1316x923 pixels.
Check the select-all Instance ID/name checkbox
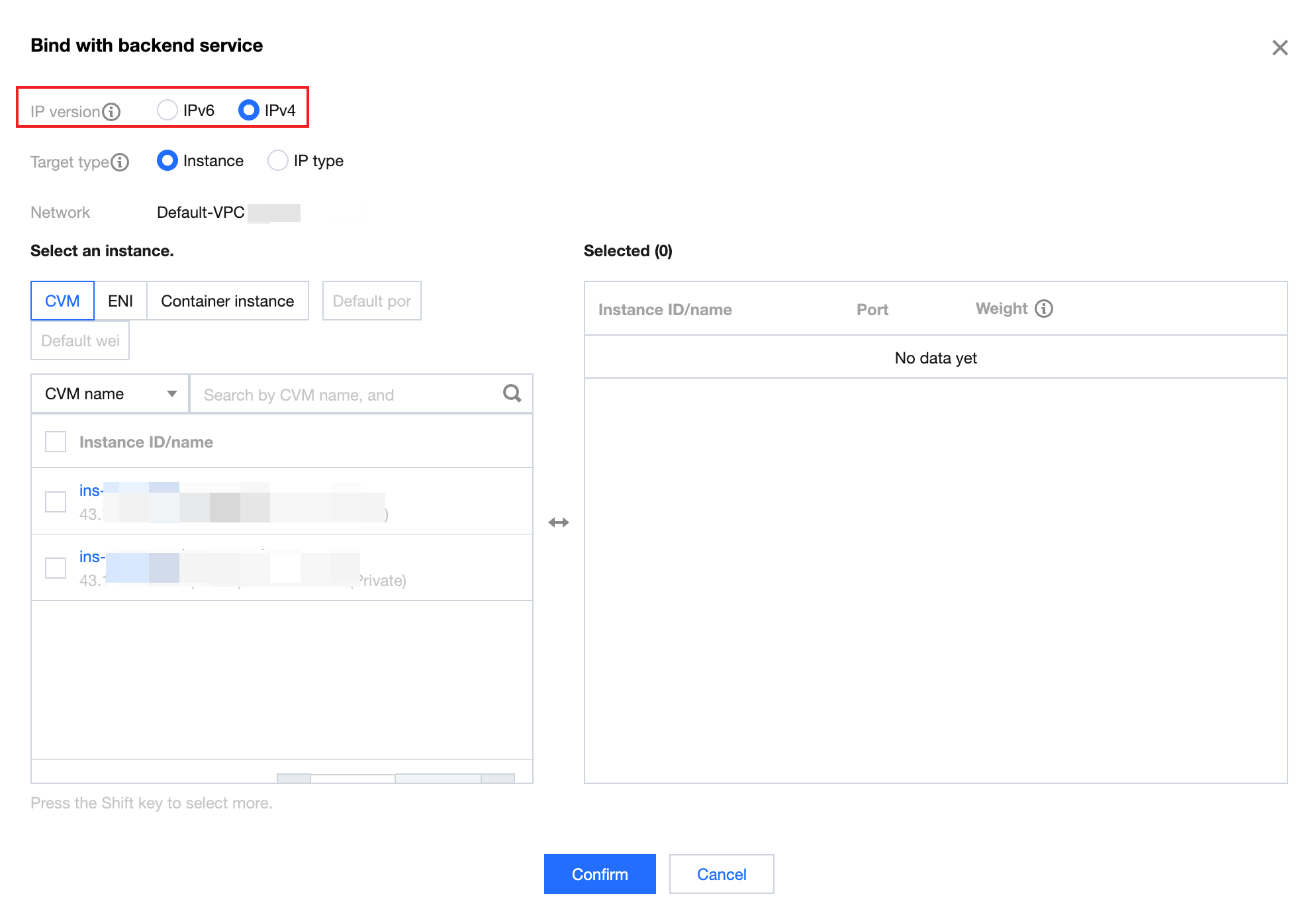click(56, 442)
